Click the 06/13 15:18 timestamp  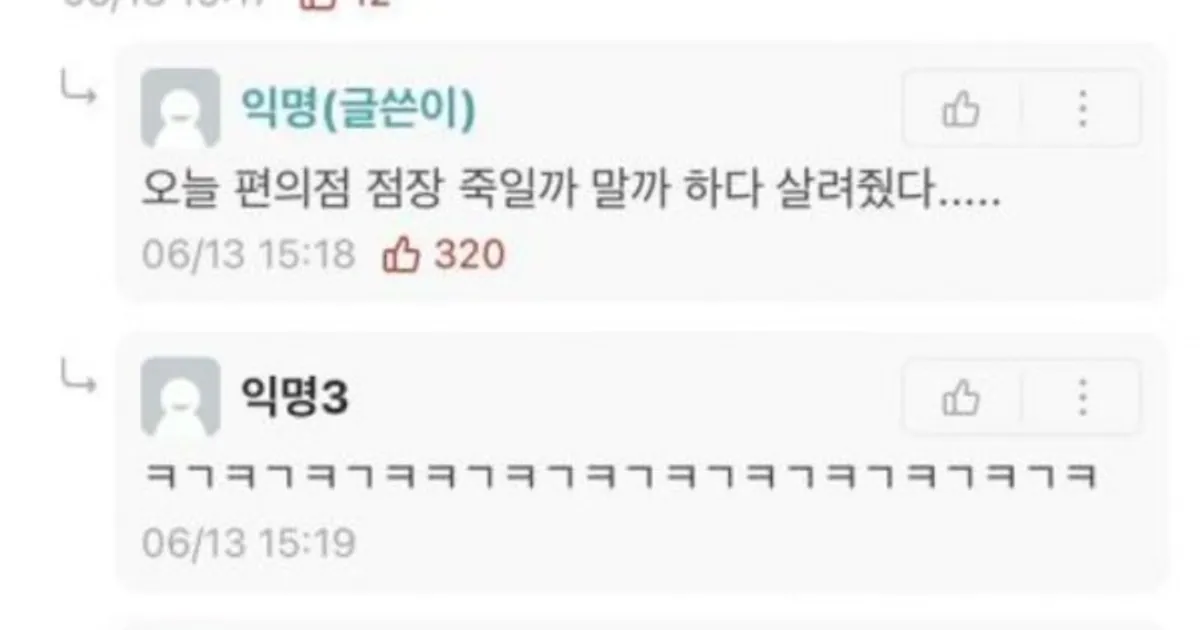click(248, 255)
